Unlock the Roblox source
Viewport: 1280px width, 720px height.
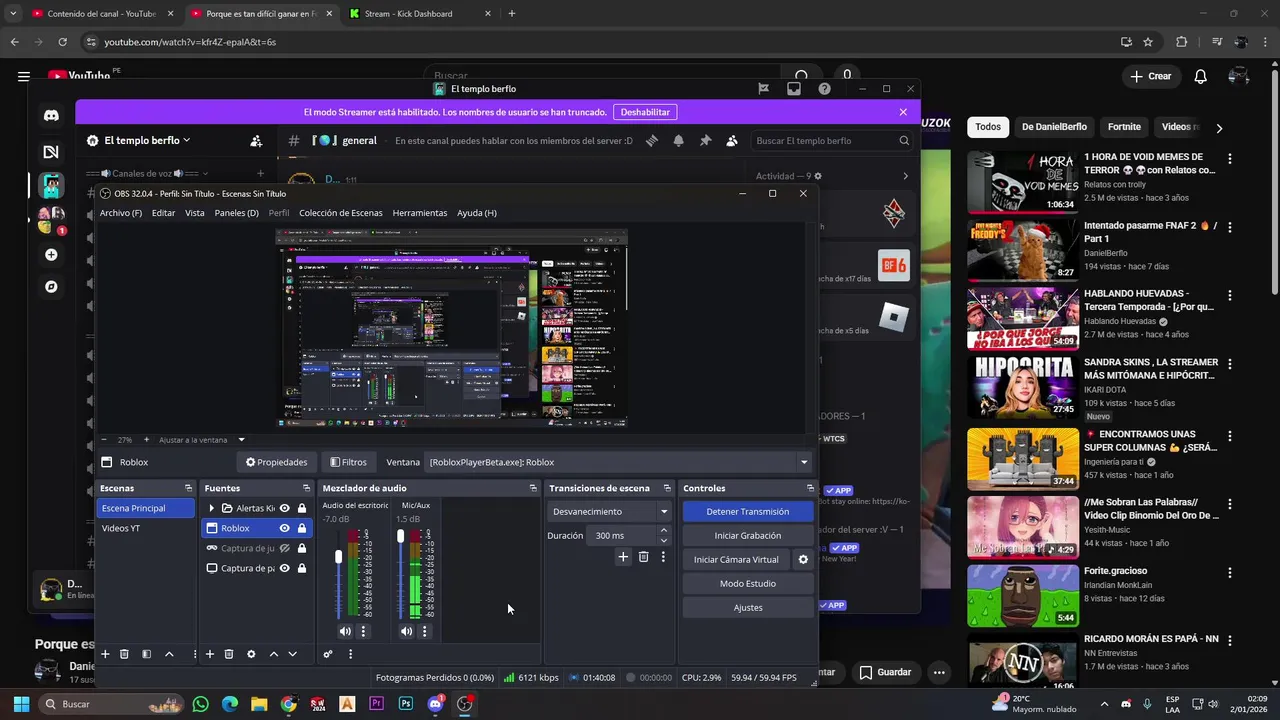coord(301,528)
